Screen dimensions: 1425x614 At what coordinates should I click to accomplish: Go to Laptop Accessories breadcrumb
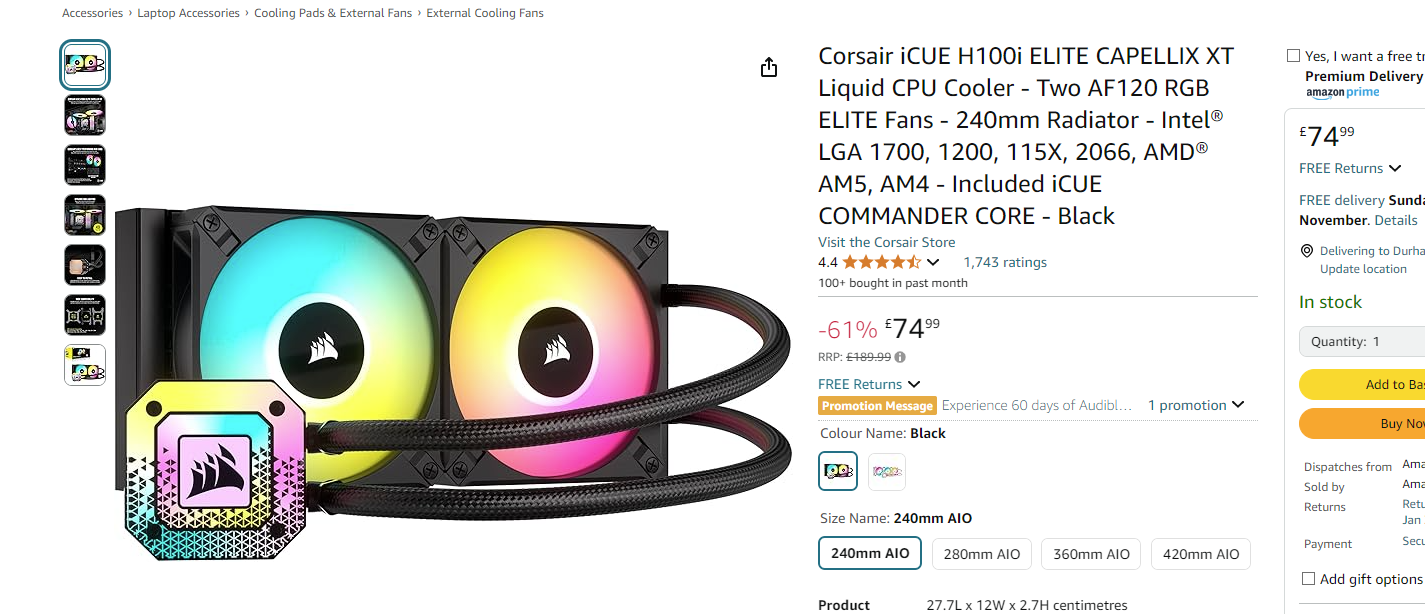pyautogui.click(x=188, y=13)
